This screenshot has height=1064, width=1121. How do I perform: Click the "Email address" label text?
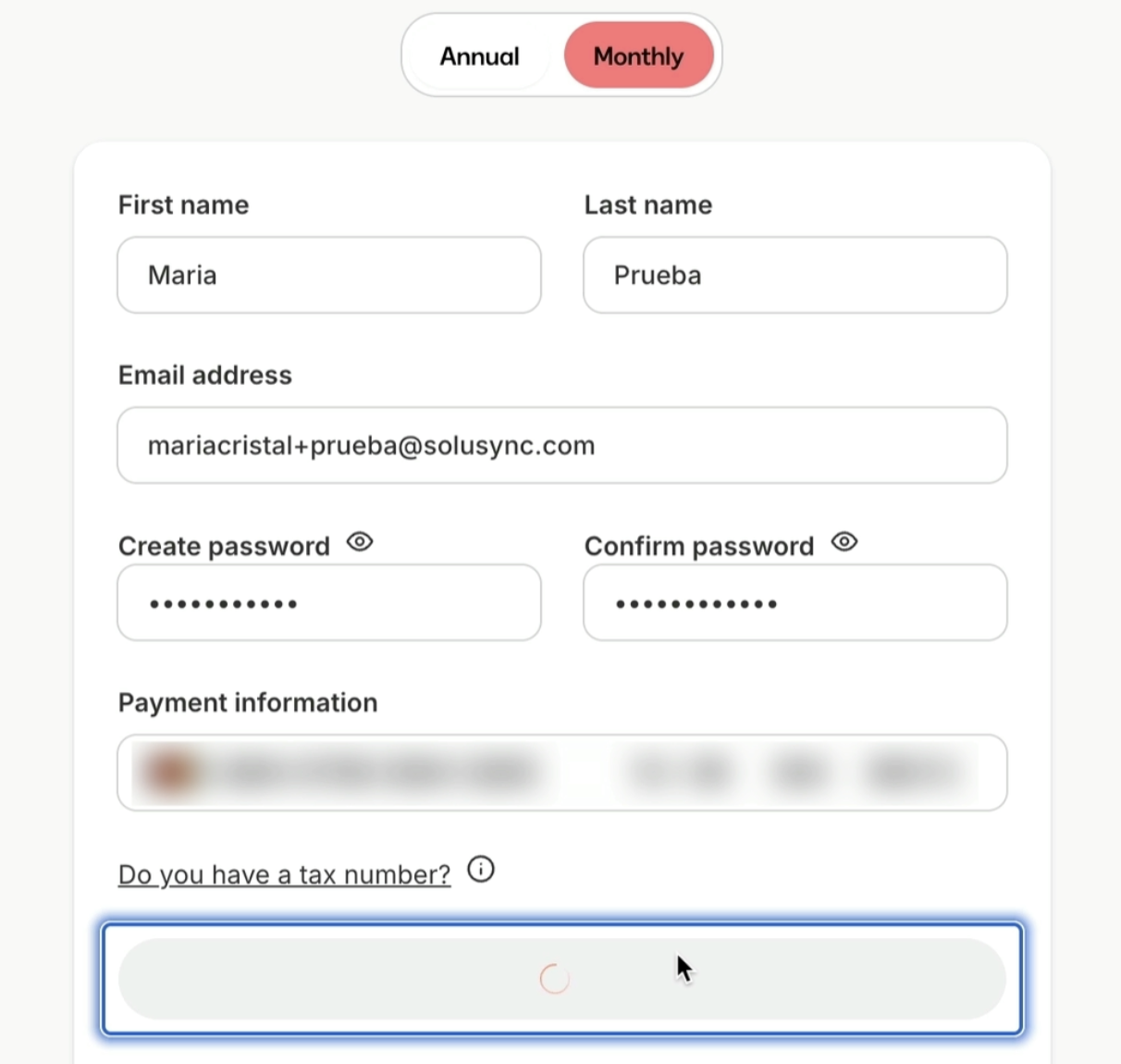(204, 375)
